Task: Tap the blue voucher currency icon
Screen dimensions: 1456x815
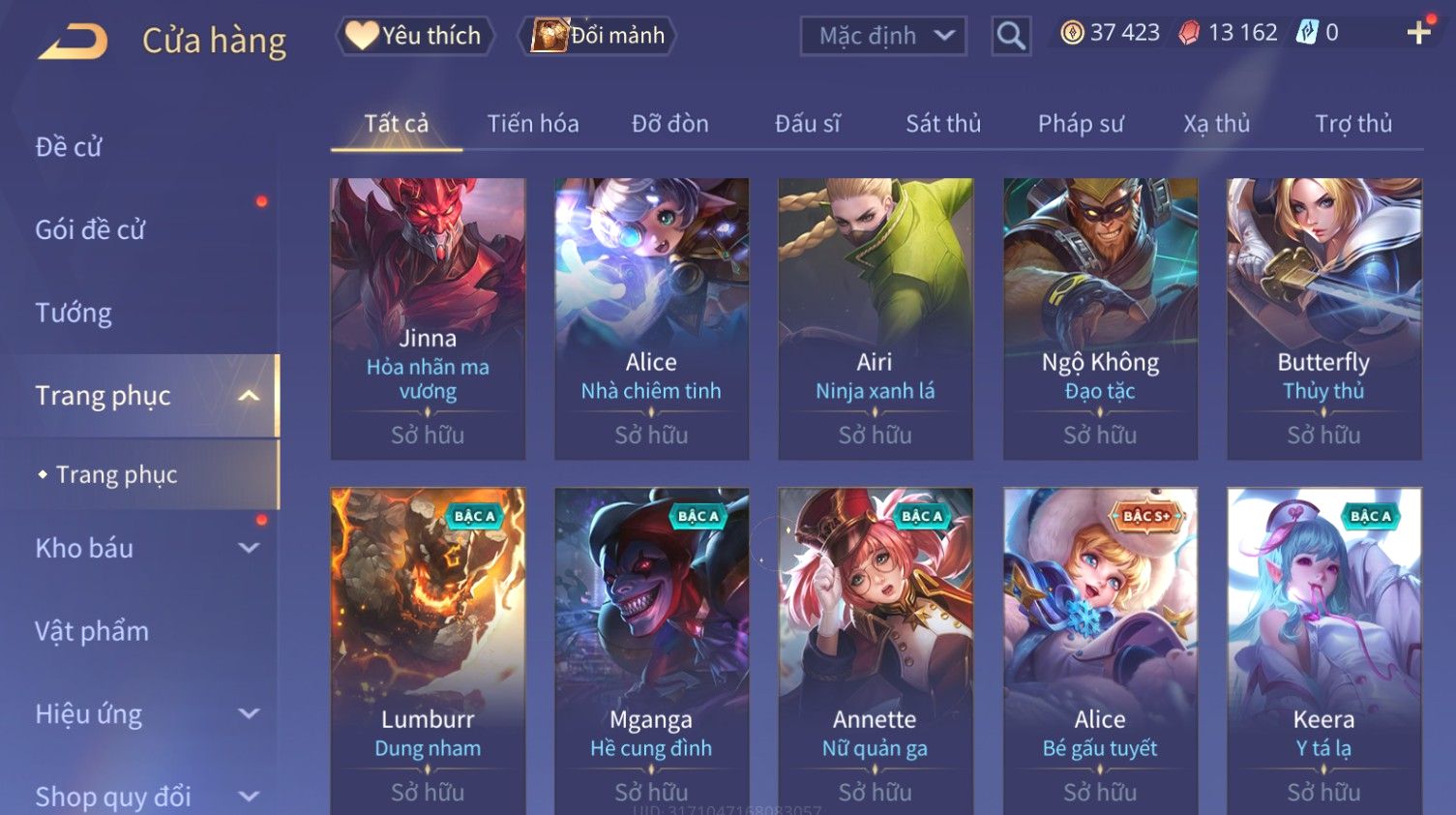Action: pos(1307,33)
